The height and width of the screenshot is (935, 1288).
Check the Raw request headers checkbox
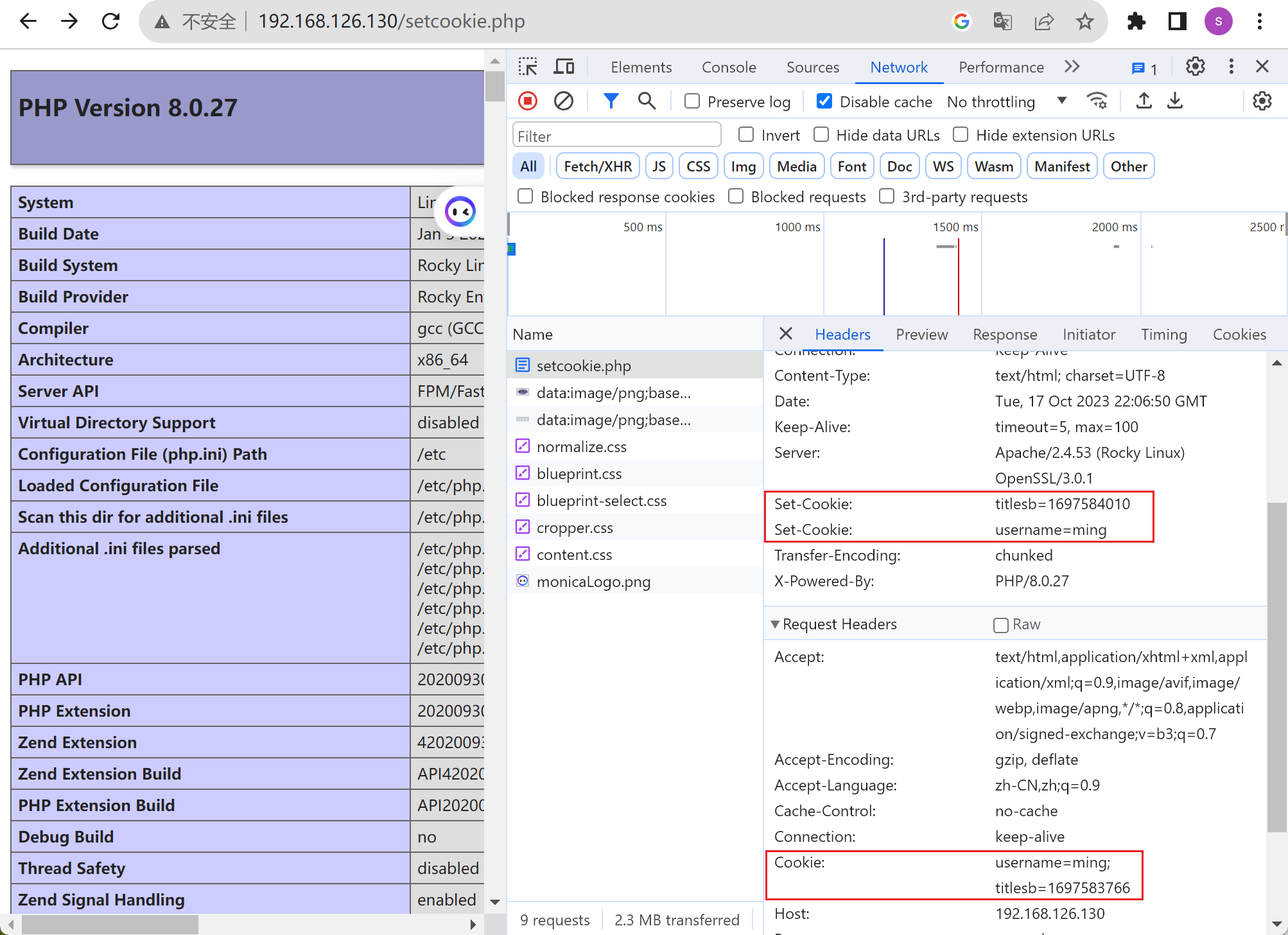1000,625
